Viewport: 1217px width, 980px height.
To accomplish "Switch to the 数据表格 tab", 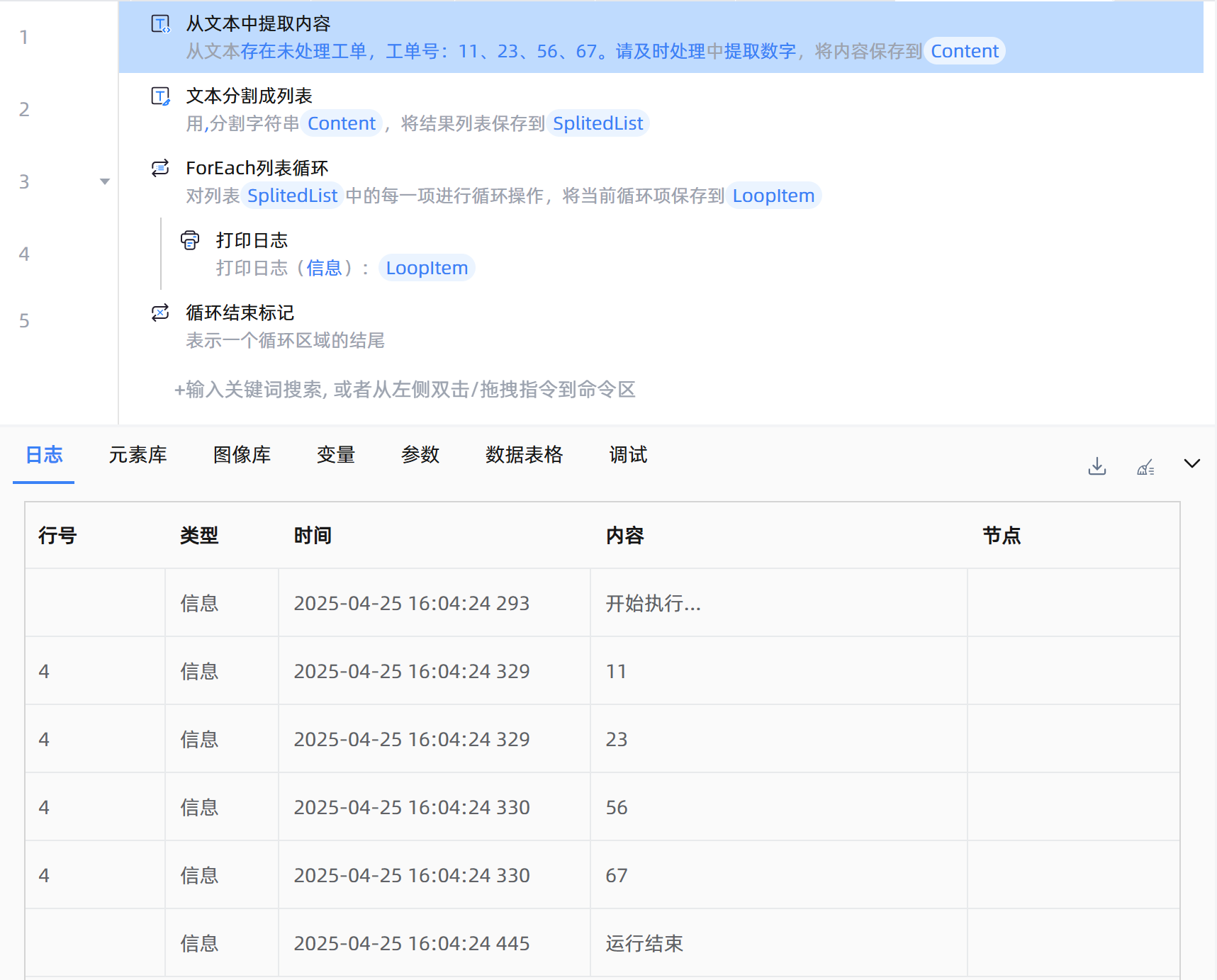I will pos(524,455).
